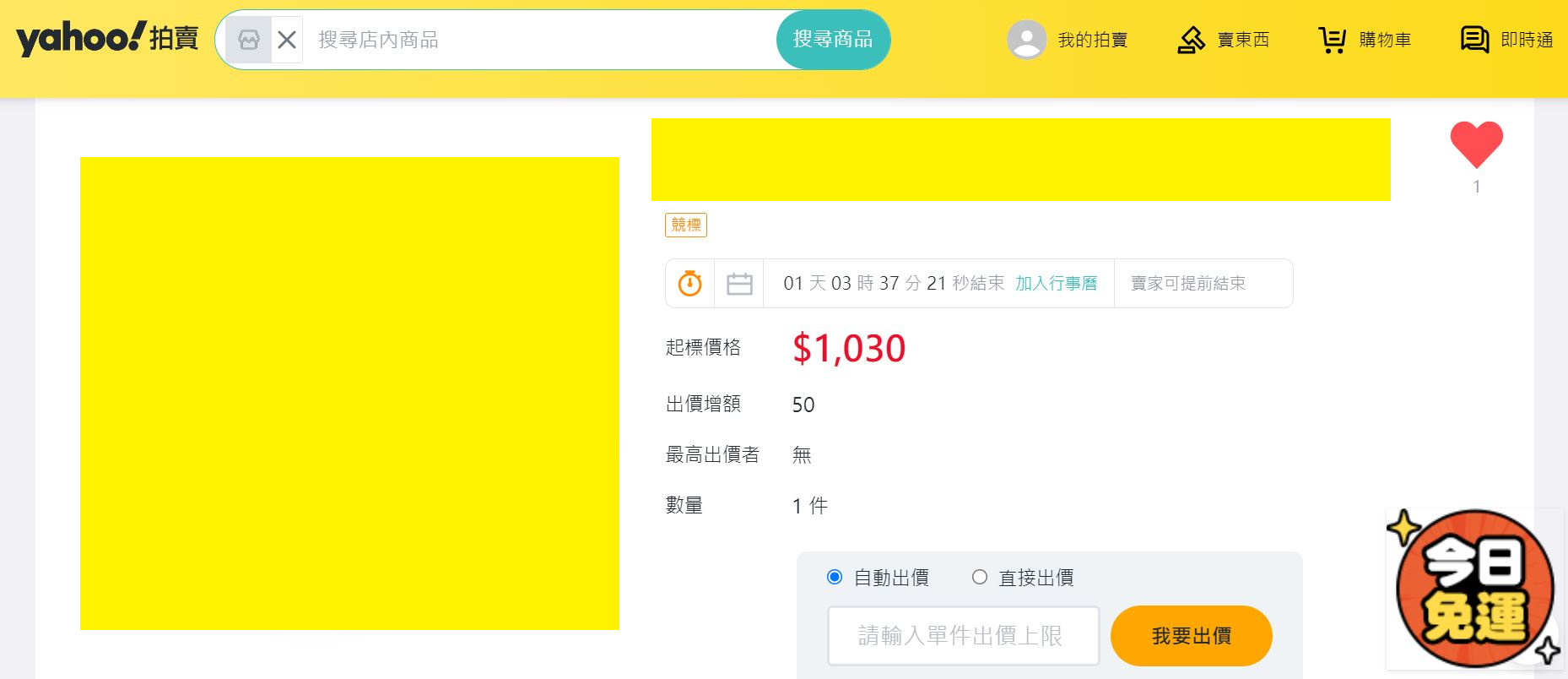Viewport: 1568px width, 679px height.
Task: Click the main product image
Action: coord(349,394)
